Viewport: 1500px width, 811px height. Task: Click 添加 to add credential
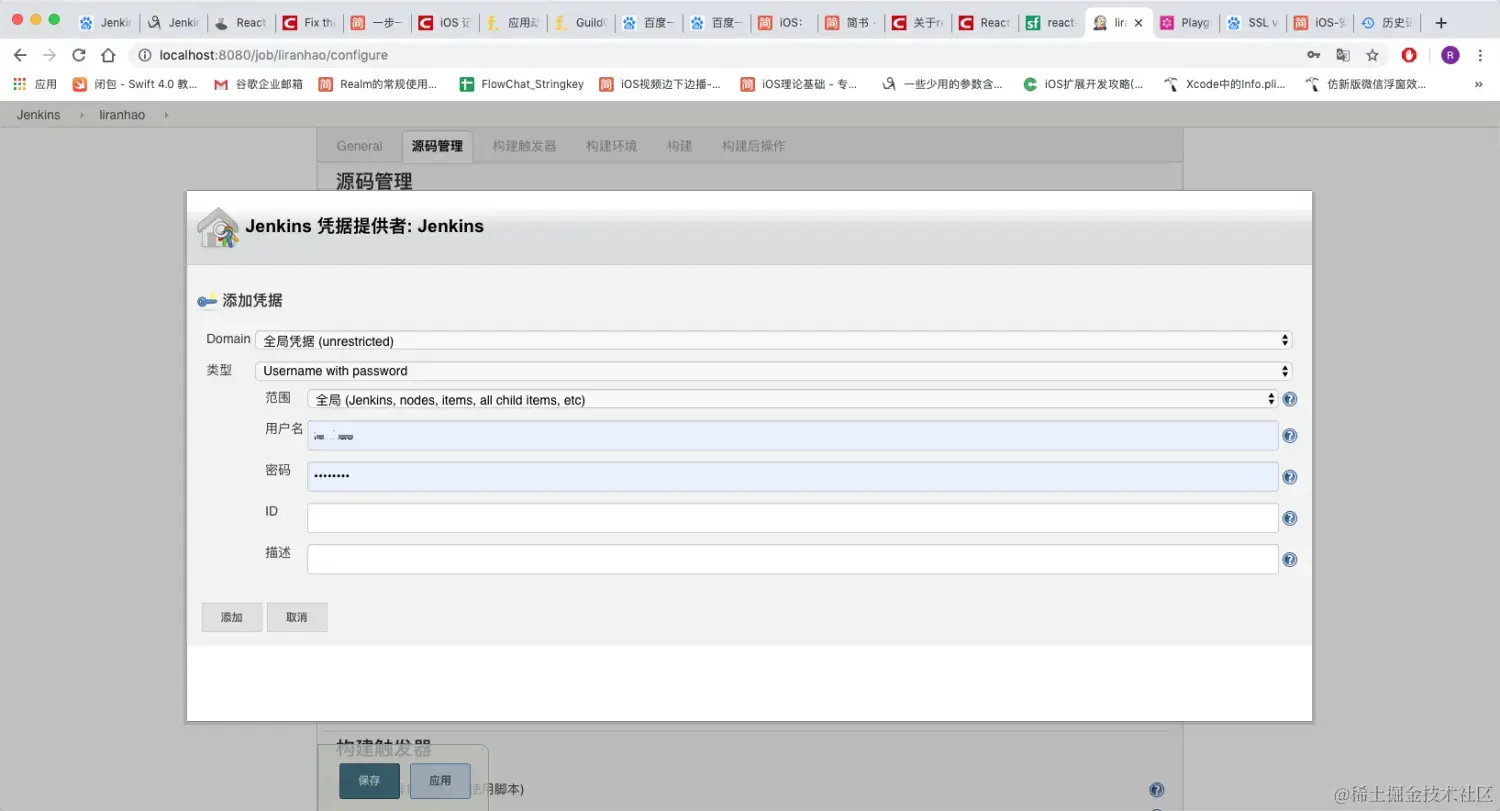(x=232, y=617)
